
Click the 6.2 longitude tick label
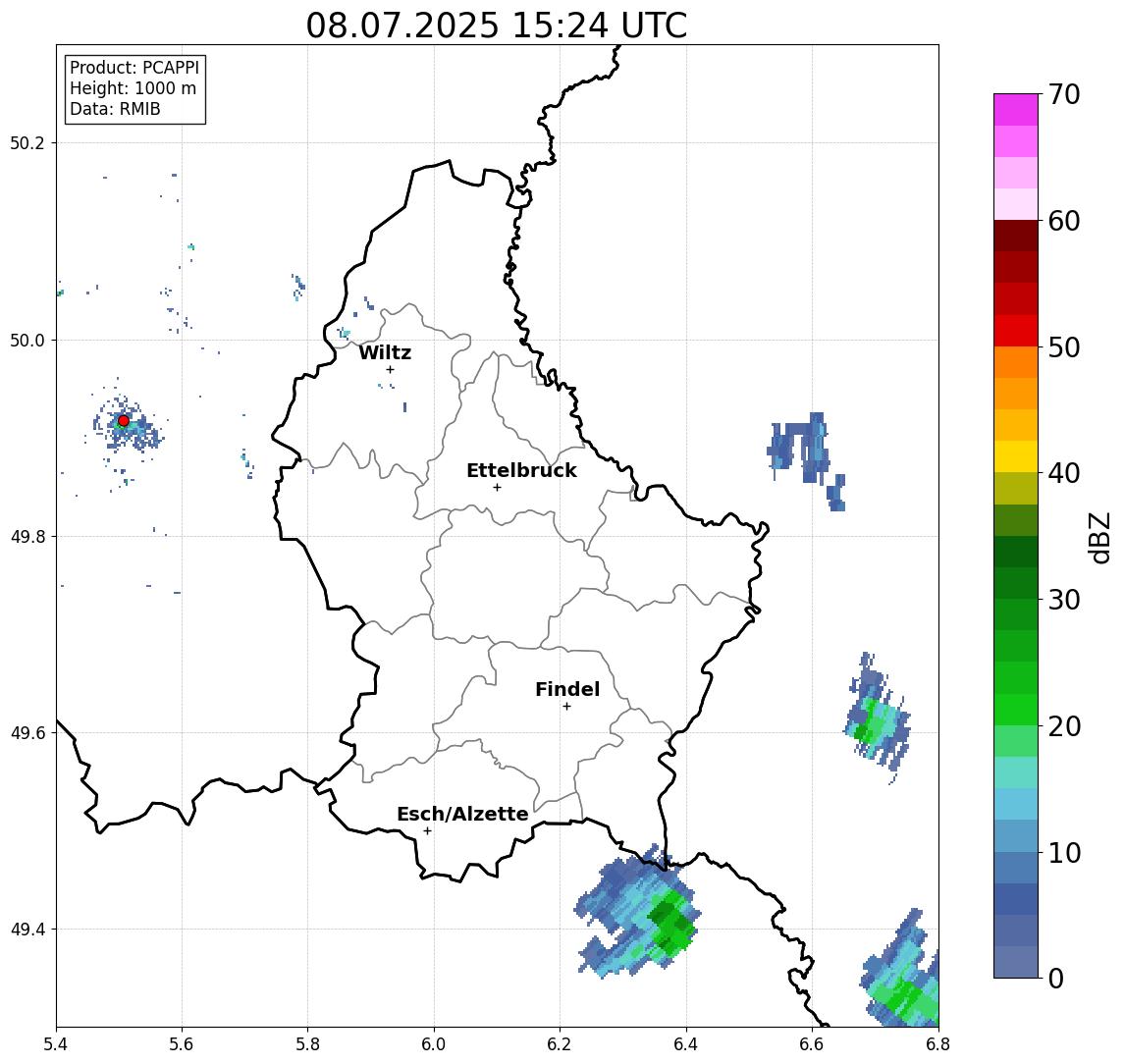(561, 1044)
